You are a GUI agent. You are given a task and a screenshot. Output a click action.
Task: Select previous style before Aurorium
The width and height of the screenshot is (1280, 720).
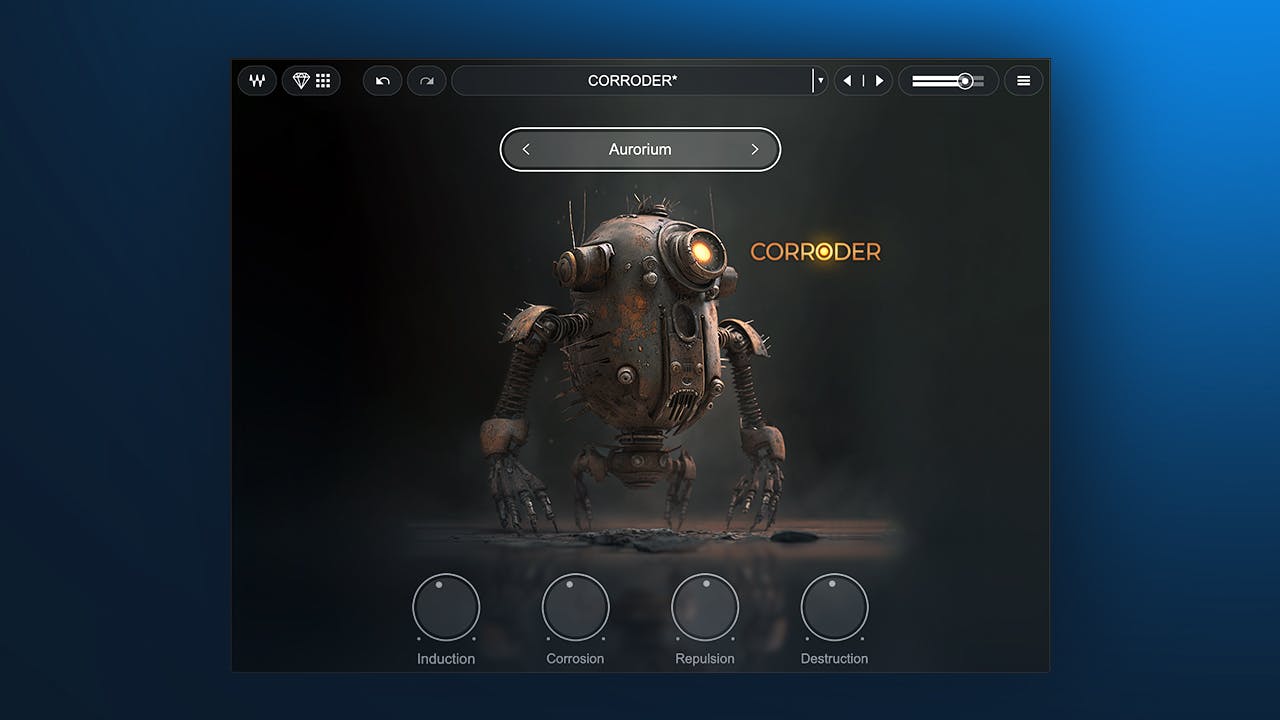point(526,149)
